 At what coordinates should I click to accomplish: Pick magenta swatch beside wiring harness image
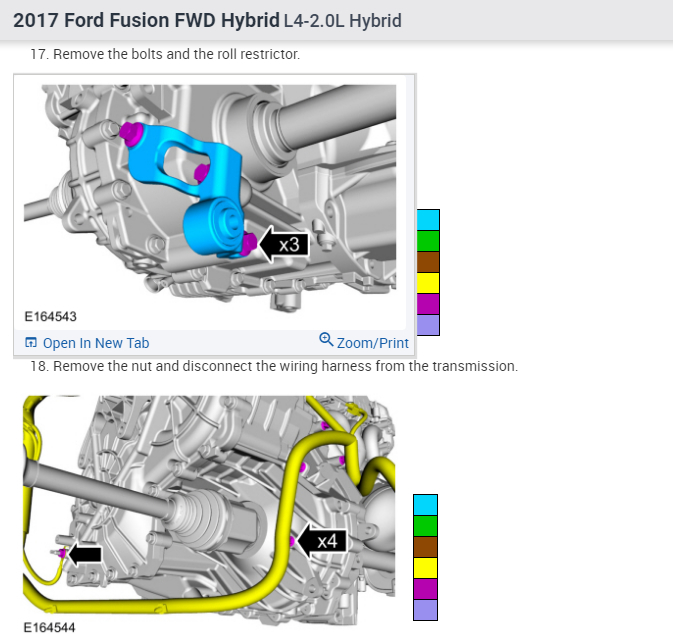click(425, 589)
